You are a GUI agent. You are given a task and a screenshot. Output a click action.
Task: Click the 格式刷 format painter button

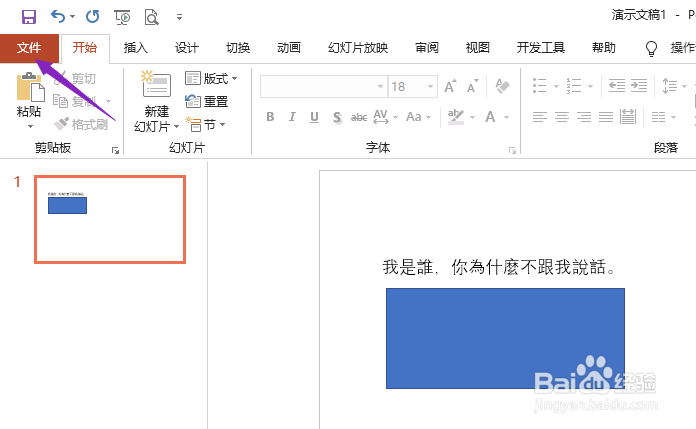pos(80,124)
